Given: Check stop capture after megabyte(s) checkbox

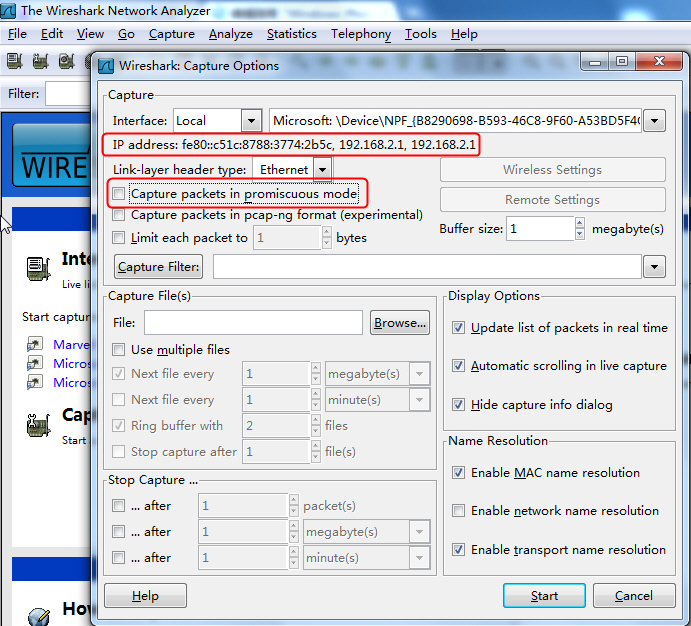Looking at the screenshot, I should [118, 532].
